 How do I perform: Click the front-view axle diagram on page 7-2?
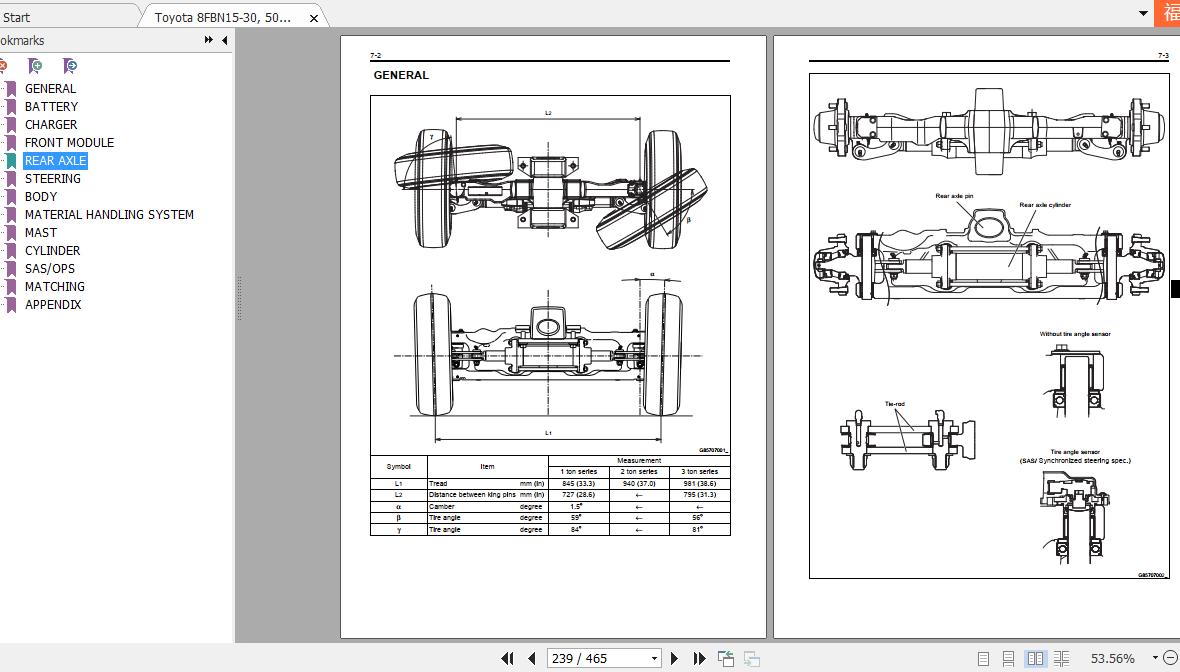click(x=548, y=354)
